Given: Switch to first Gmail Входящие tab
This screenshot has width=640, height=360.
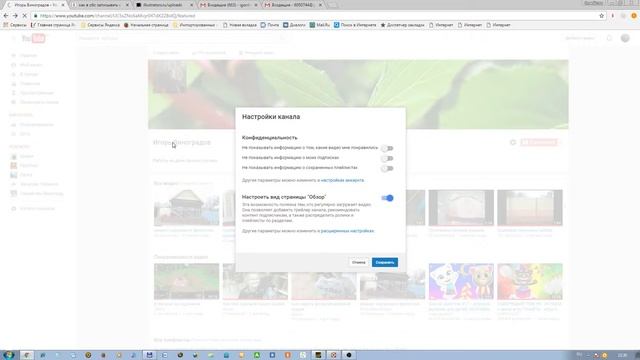Looking at the screenshot, I should coord(228,5).
